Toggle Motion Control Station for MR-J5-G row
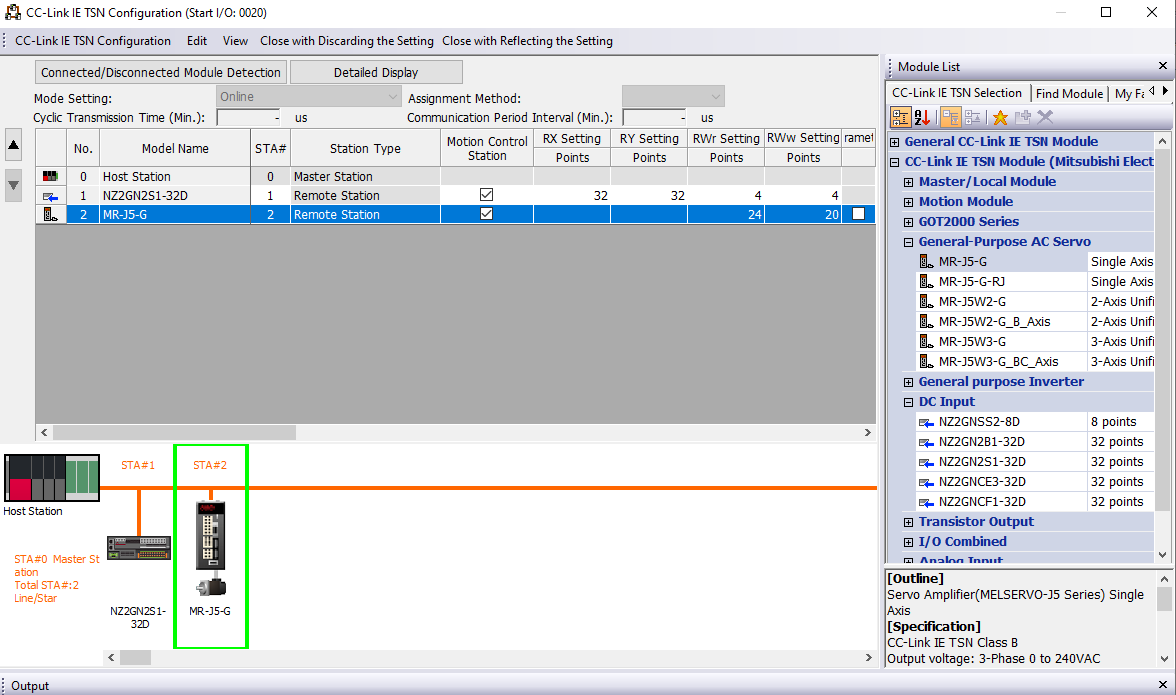The height and width of the screenshot is (695, 1176). (x=487, y=214)
